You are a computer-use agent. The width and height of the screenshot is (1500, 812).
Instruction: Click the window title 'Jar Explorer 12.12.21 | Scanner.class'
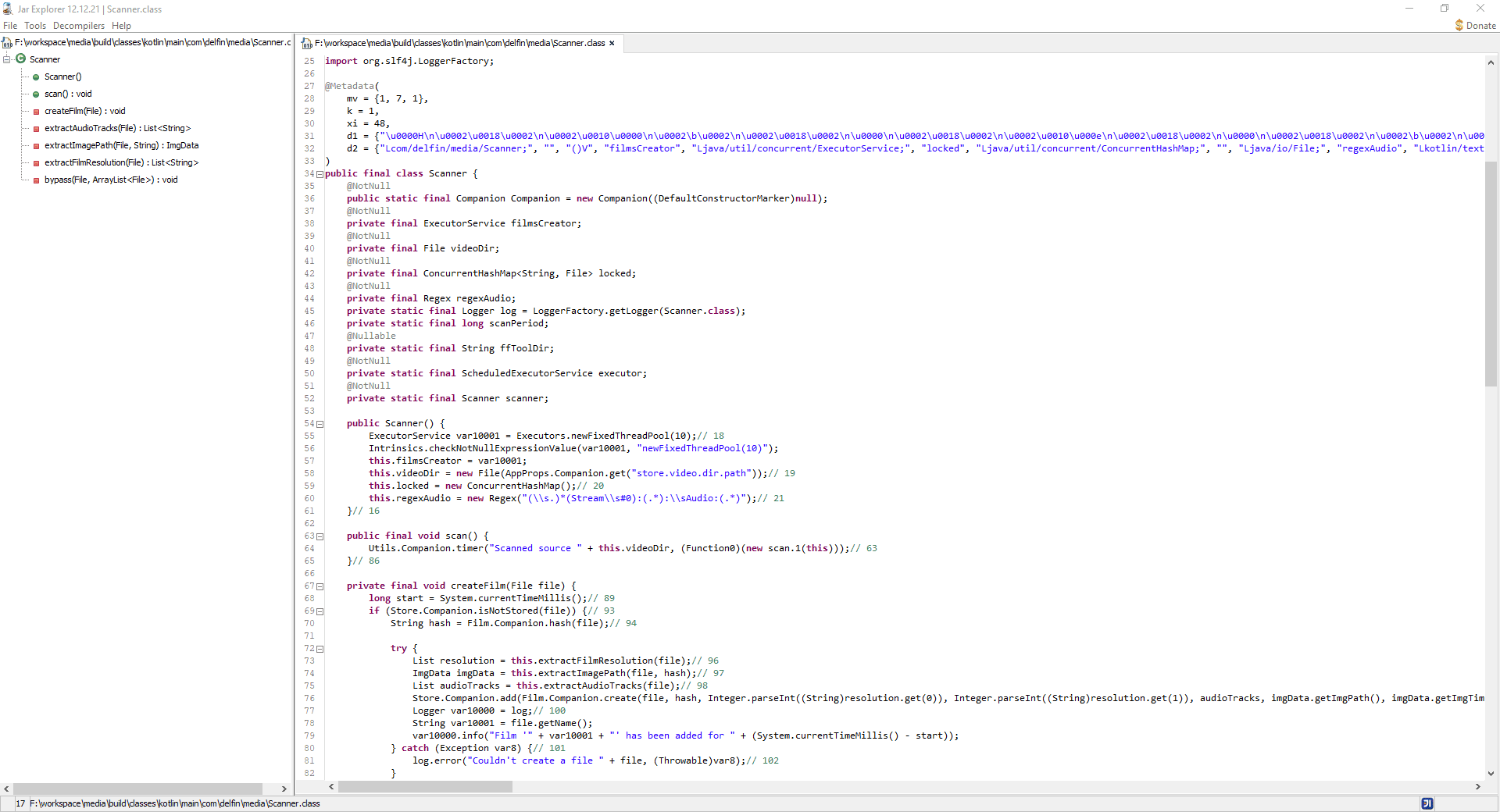(90, 9)
